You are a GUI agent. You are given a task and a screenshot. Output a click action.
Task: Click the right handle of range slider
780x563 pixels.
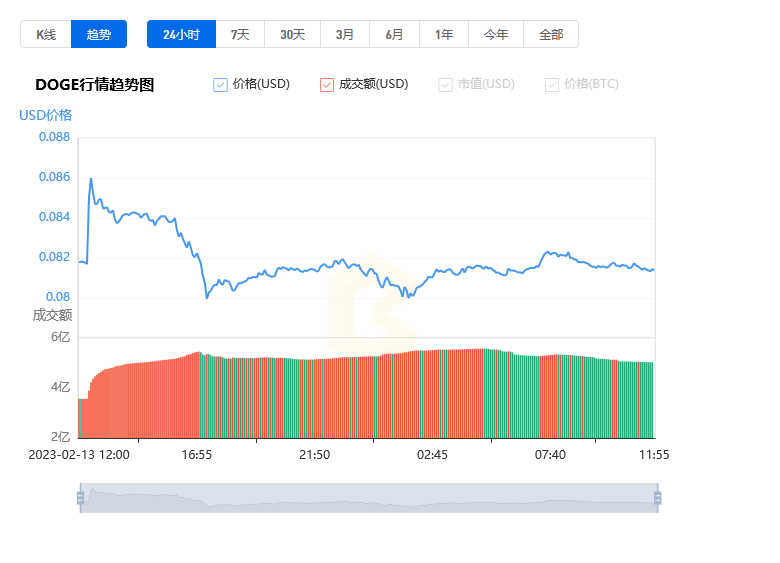[x=657, y=498]
